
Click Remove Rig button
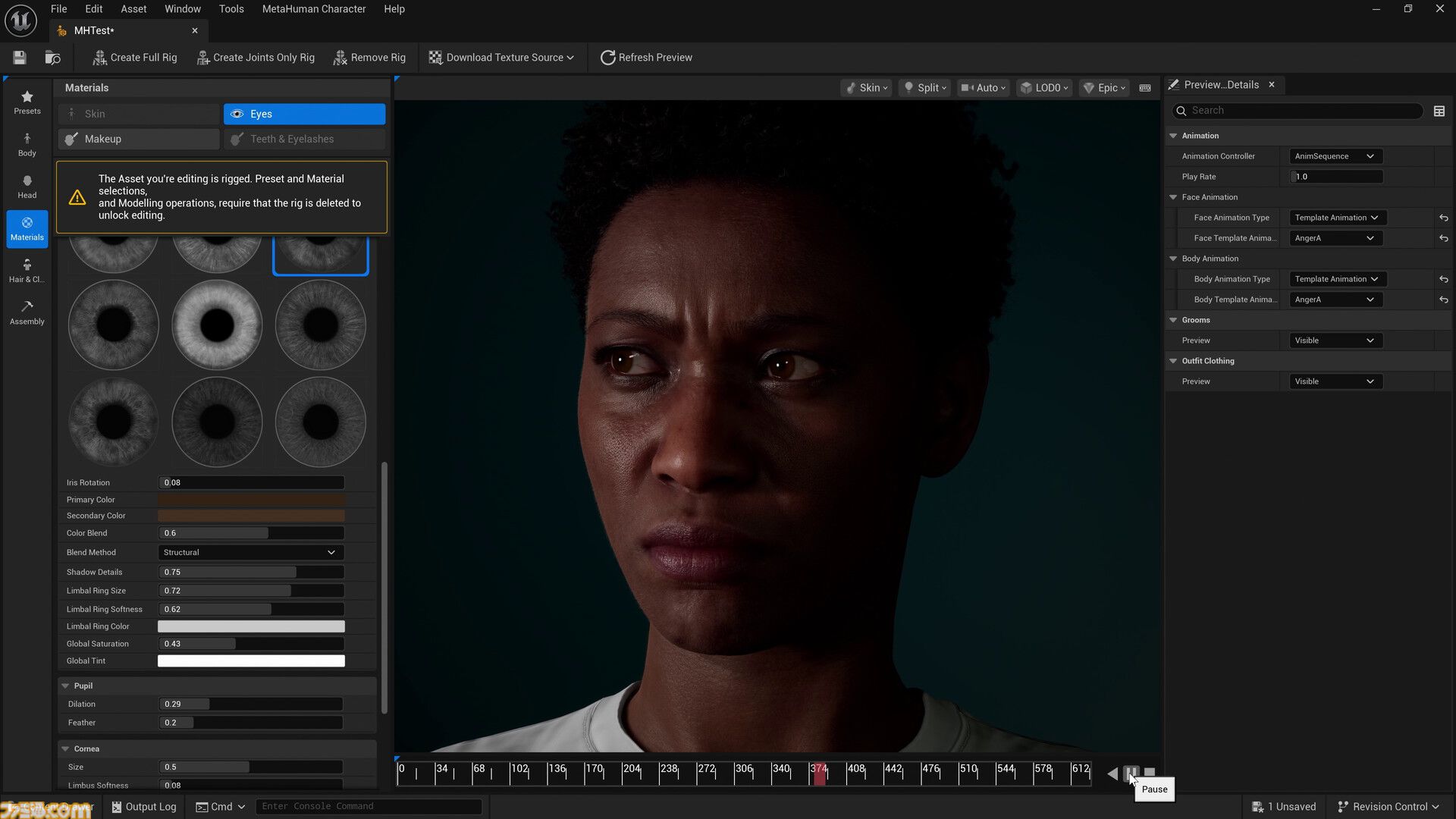[x=369, y=58]
